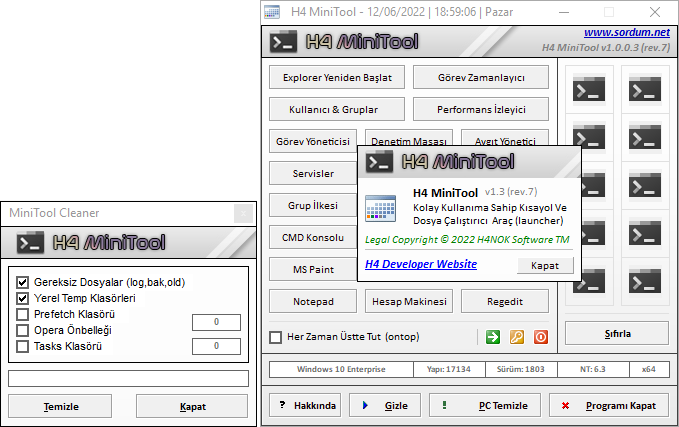Click the Sıfırla button

tap(617, 333)
